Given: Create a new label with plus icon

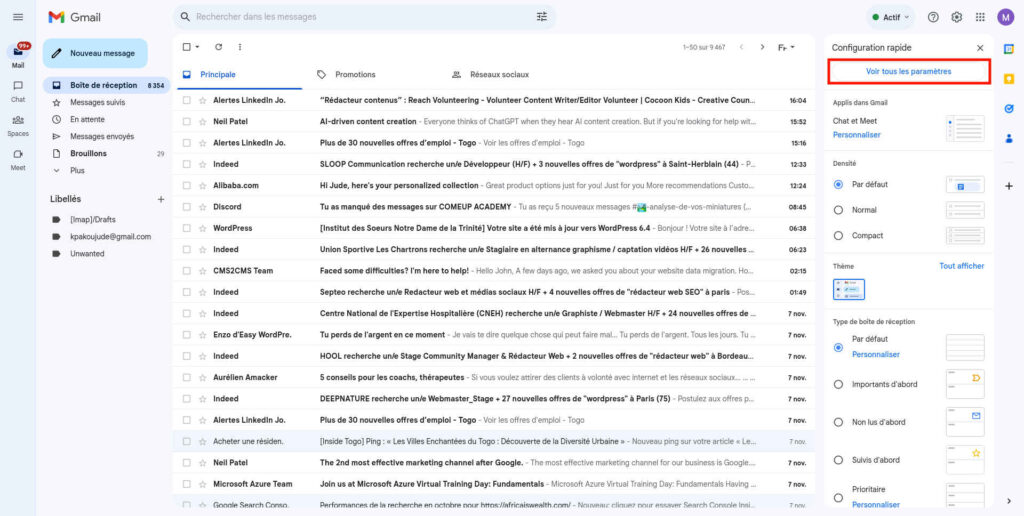Looking at the screenshot, I should click(161, 199).
